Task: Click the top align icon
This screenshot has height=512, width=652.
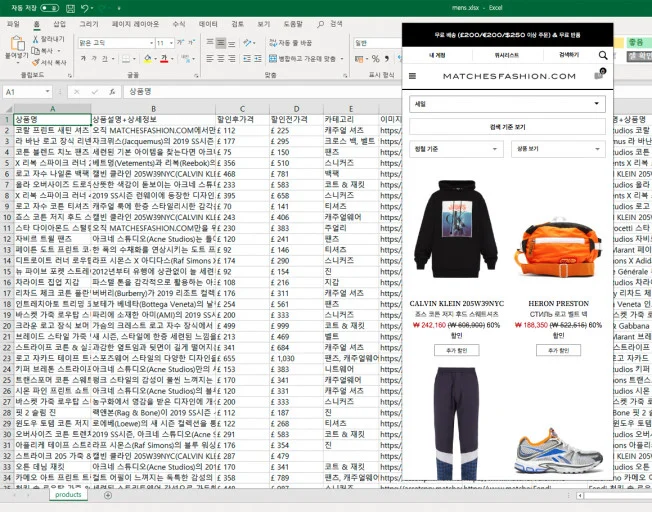Action: 210,42
